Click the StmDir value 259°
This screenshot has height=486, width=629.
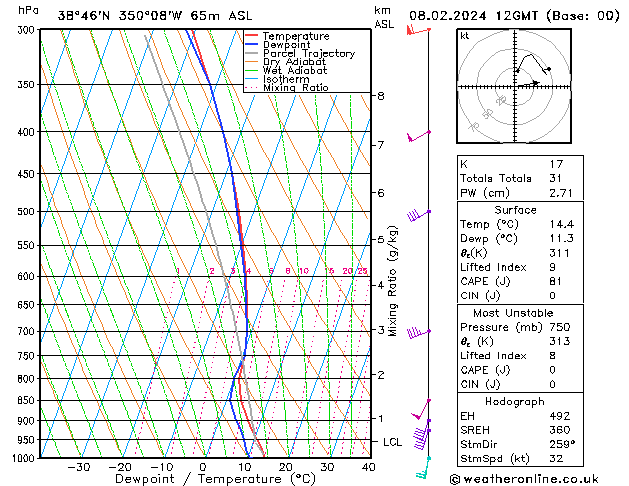tap(562, 444)
